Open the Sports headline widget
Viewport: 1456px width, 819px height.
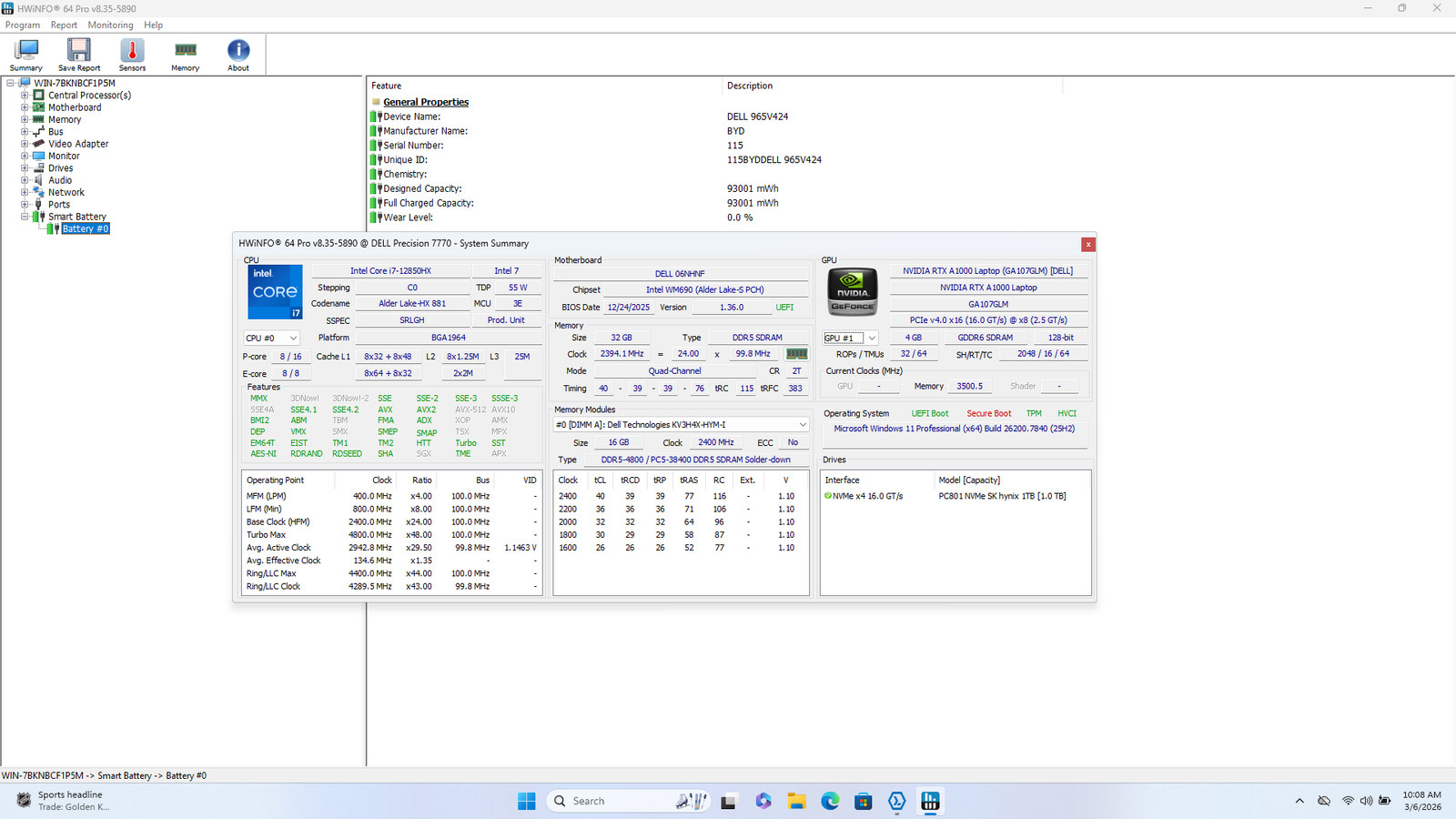(64, 801)
